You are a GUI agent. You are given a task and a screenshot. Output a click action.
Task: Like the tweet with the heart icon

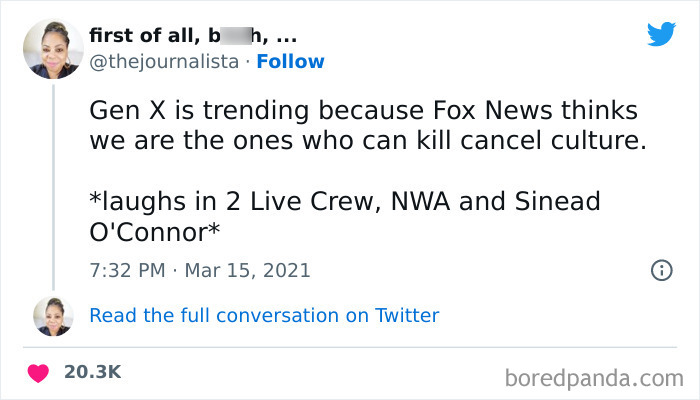[x=39, y=372]
